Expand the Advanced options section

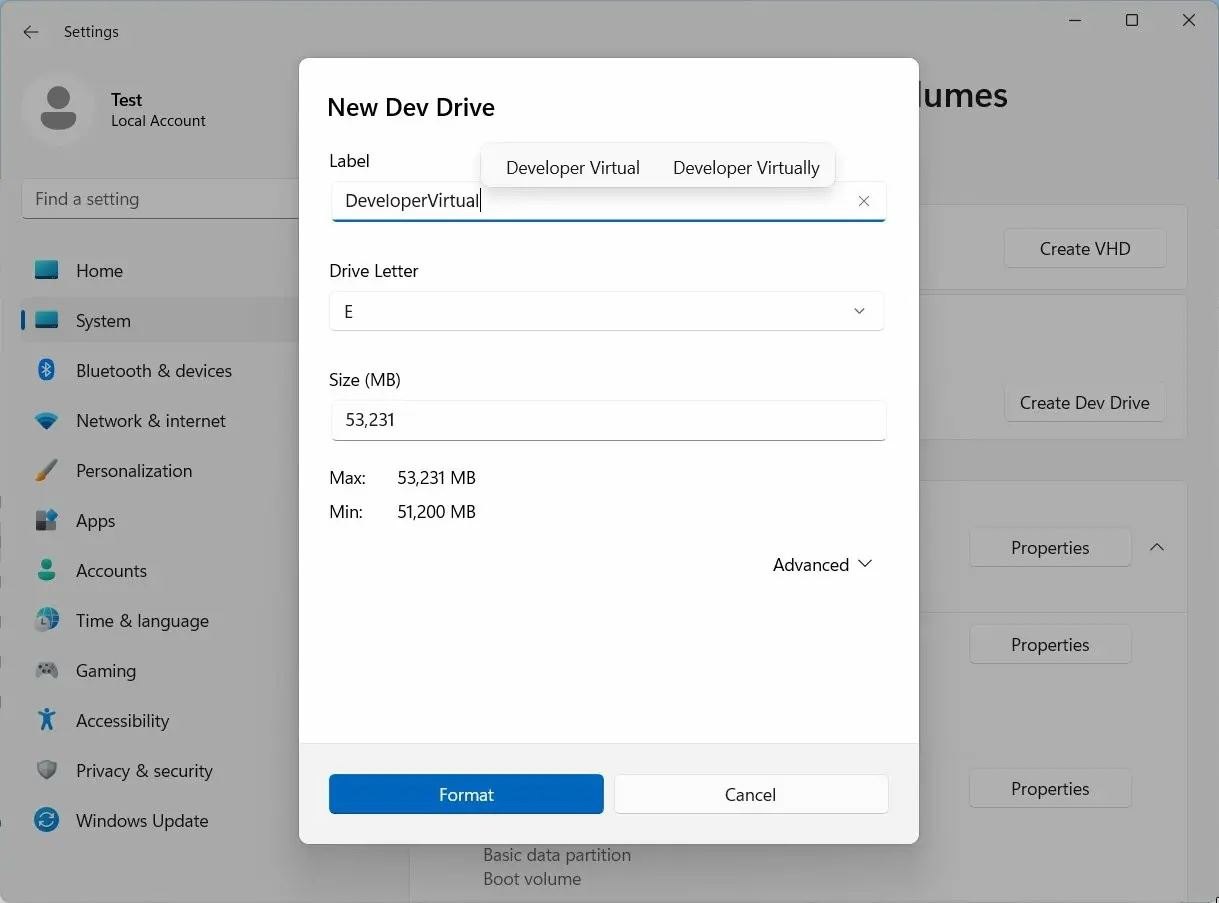click(822, 565)
